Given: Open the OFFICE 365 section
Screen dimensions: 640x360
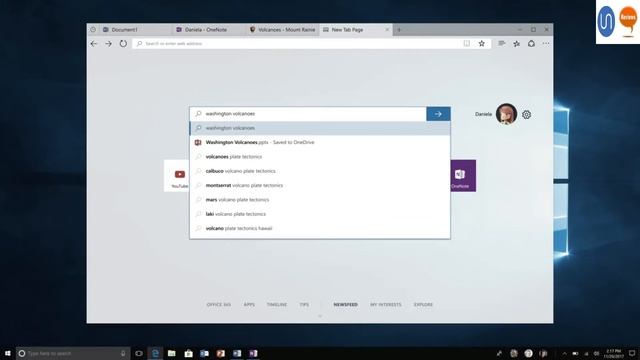Looking at the screenshot, I should (x=218, y=304).
